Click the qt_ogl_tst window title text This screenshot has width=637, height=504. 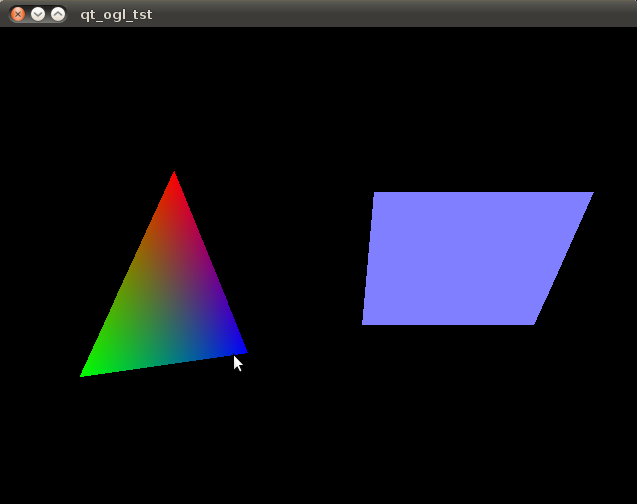[116, 15]
